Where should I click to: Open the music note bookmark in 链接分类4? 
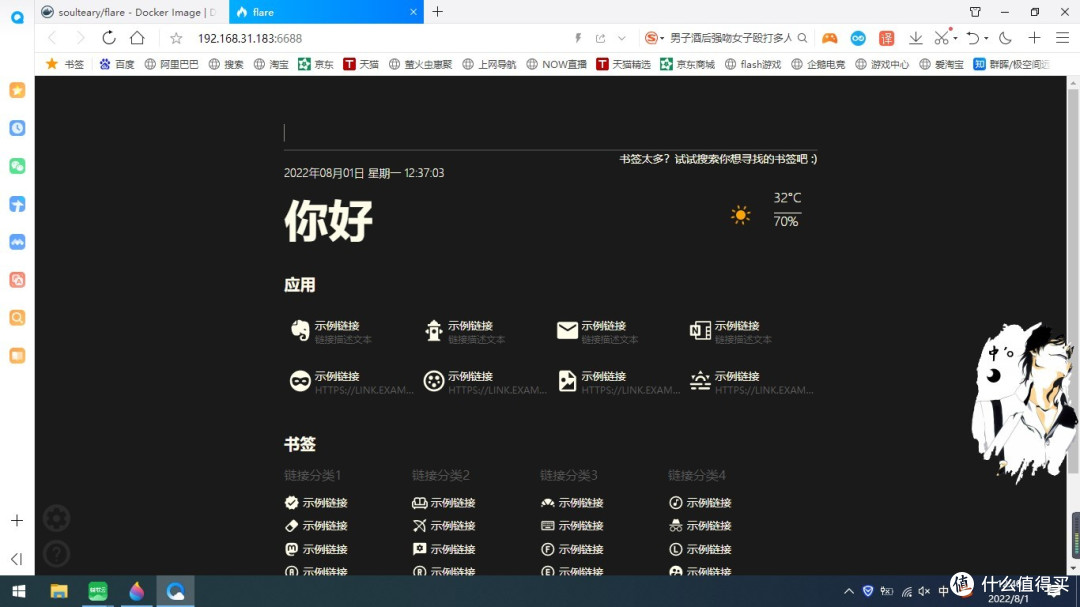[700, 503]
